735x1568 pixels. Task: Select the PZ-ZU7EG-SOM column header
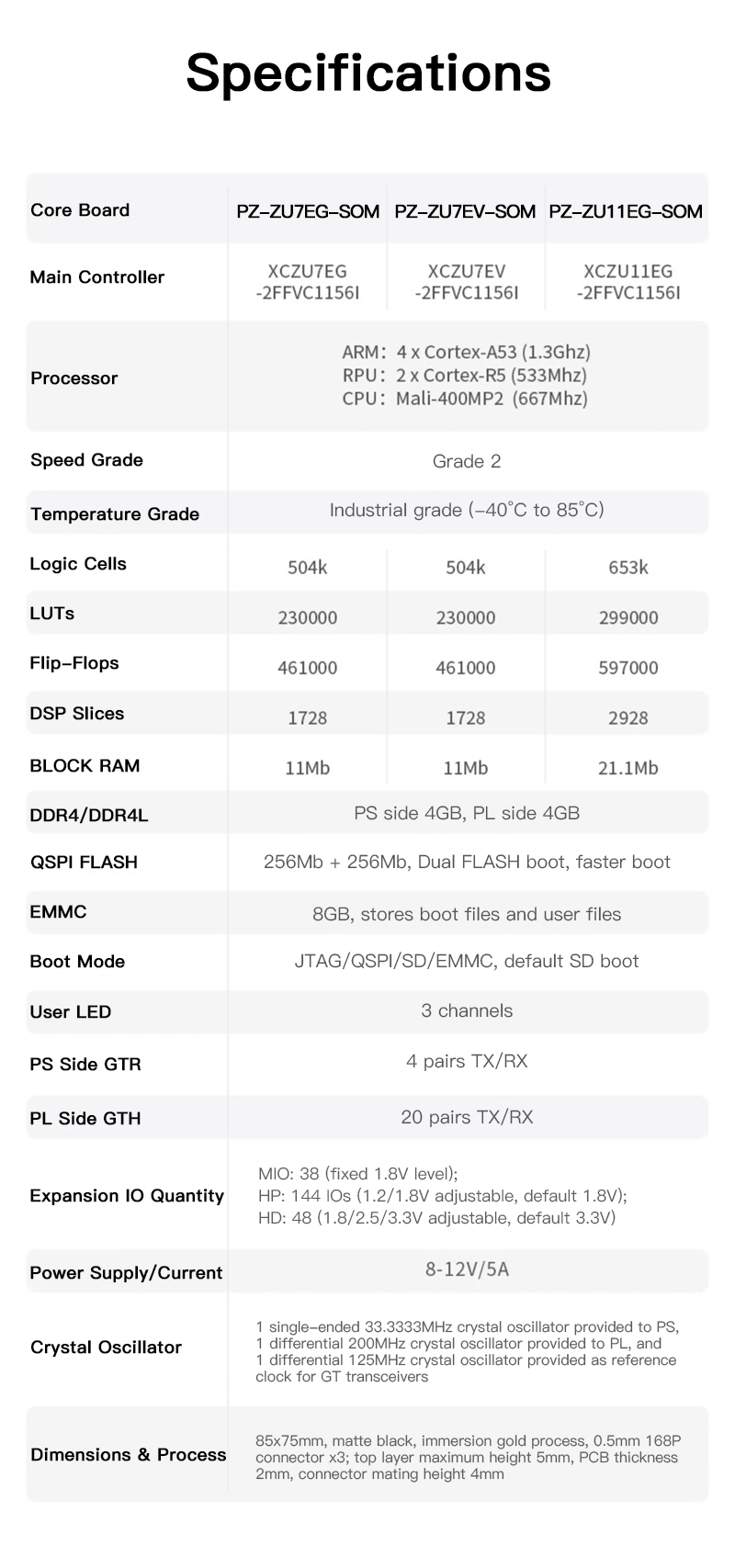[308, 211]
